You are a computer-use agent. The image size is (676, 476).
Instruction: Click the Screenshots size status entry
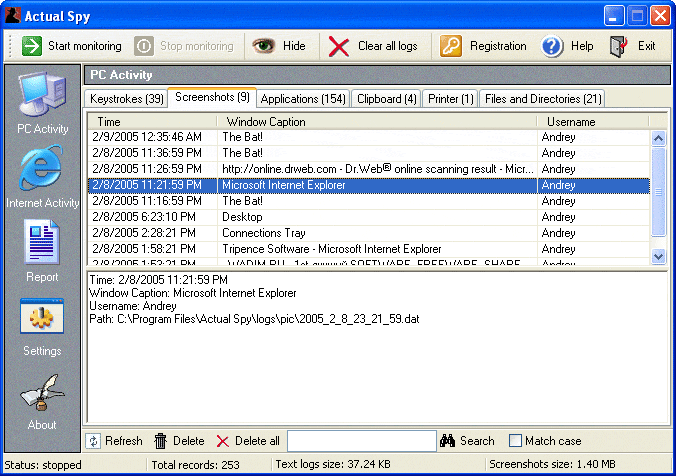point(552,464)
